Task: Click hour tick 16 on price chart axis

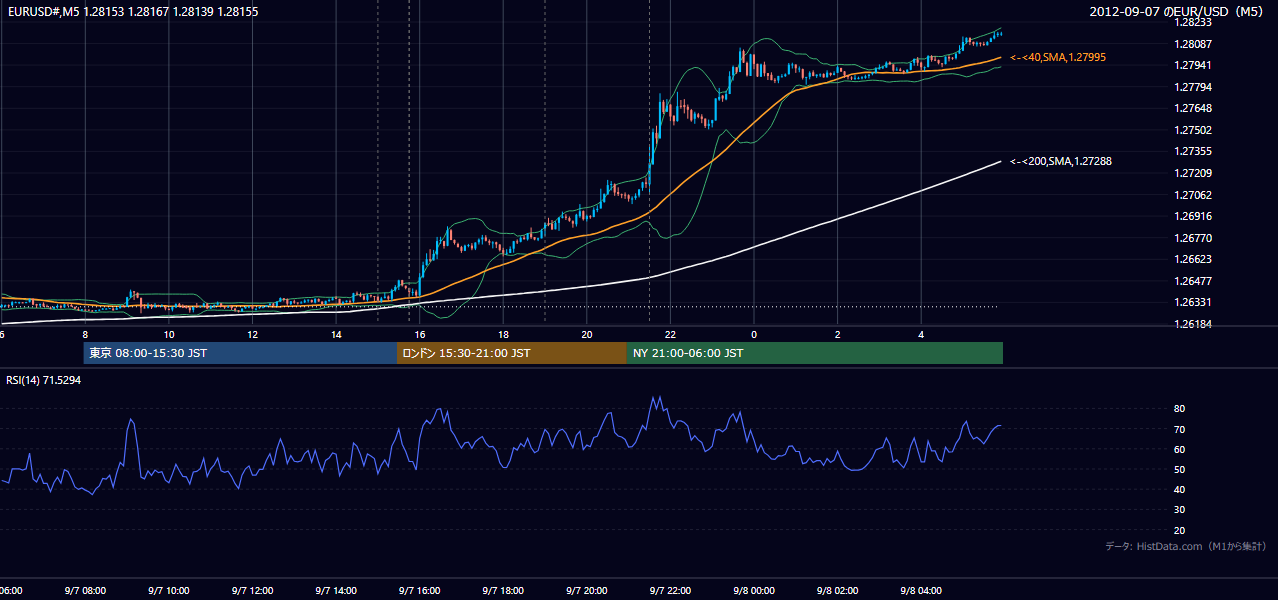Action: pyautogui.click(x=420, y=334)
